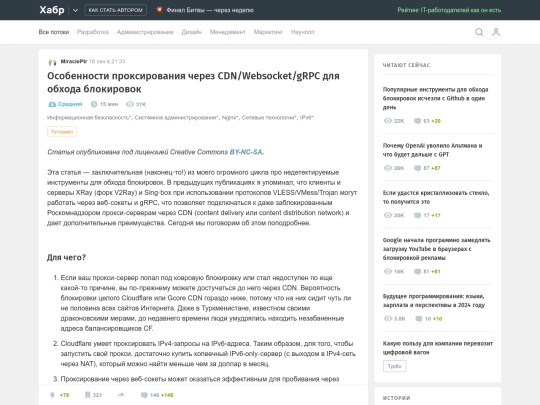Open the Хабр logo home link
Image resolution: width=540 pixels, height=405 pixels.
tap(52, 10)
